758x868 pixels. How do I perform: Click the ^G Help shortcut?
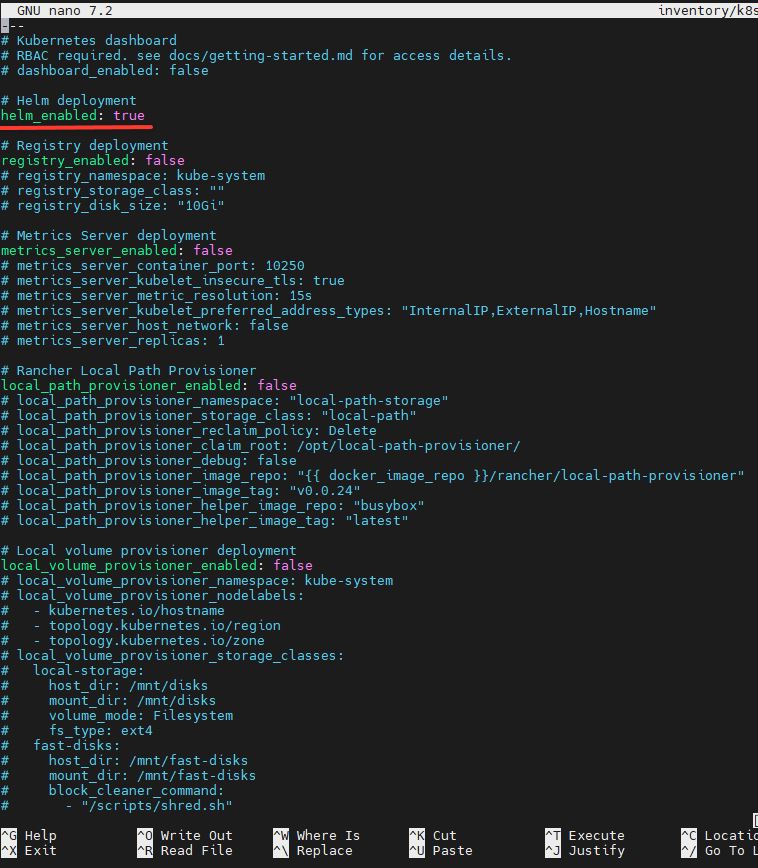tap(29, 835)
